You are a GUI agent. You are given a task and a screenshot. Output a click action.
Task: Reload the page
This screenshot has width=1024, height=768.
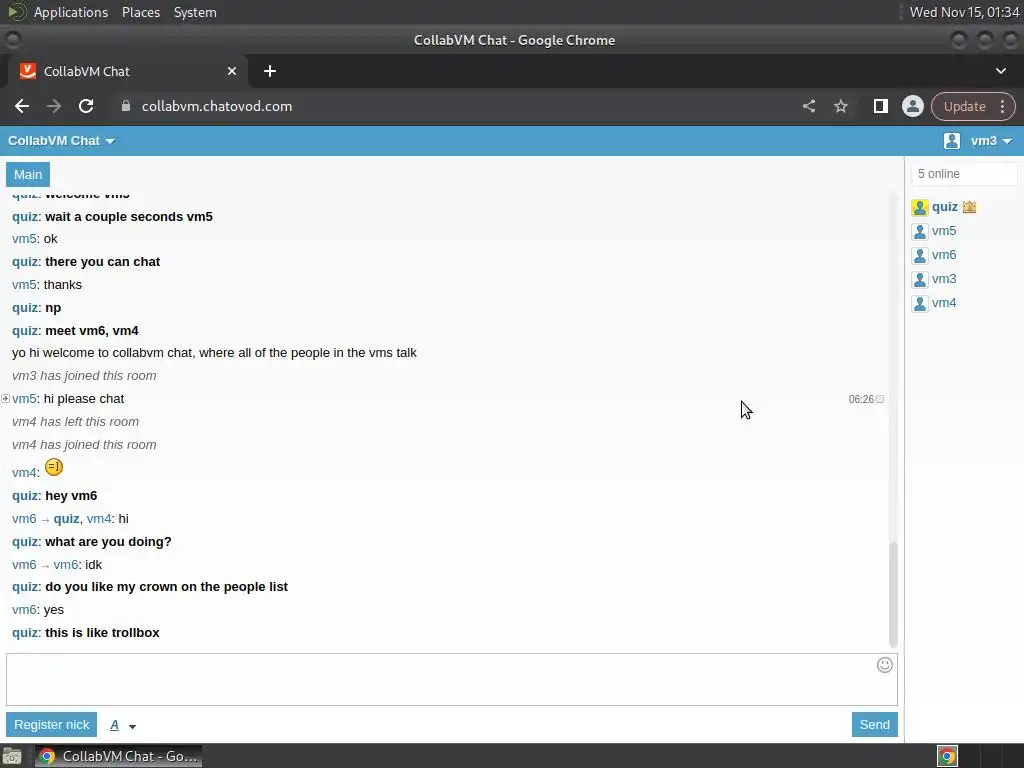(86, 106)
